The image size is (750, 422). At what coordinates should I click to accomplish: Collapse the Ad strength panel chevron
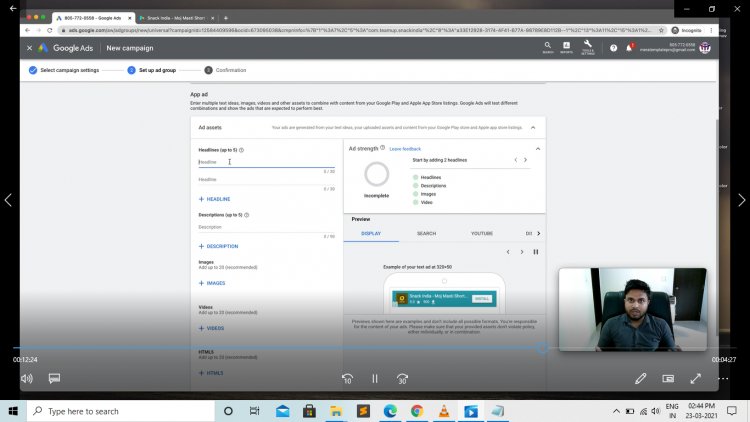tap(538, 148)
